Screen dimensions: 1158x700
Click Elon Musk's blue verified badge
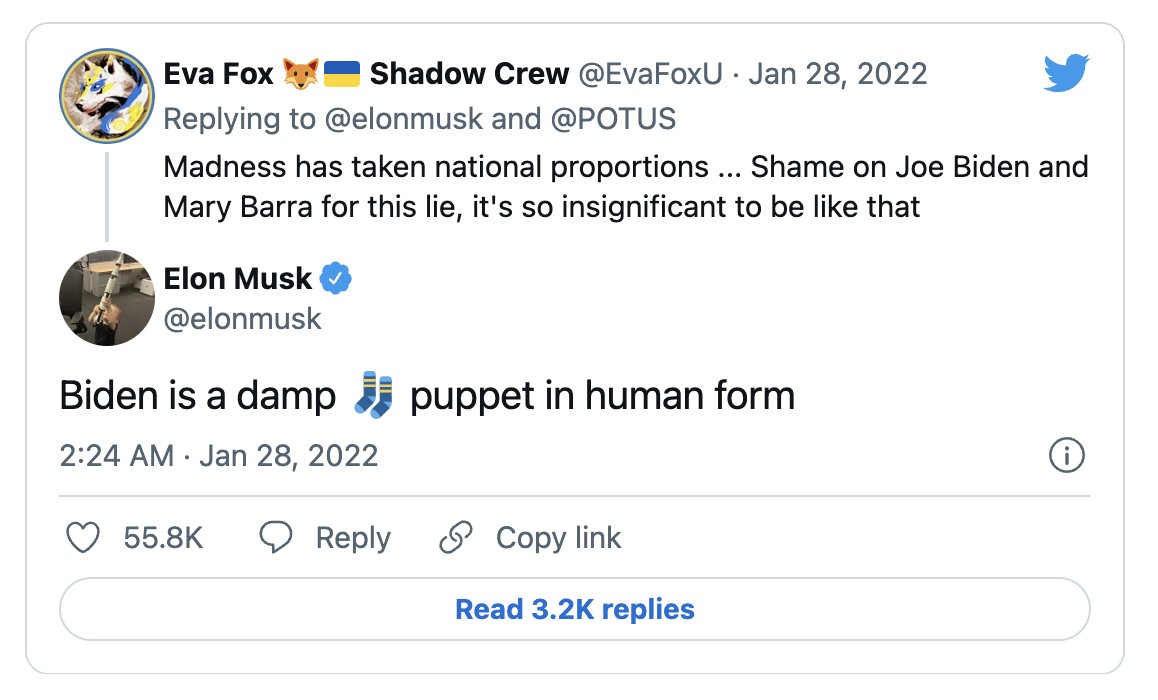[338, 278]
